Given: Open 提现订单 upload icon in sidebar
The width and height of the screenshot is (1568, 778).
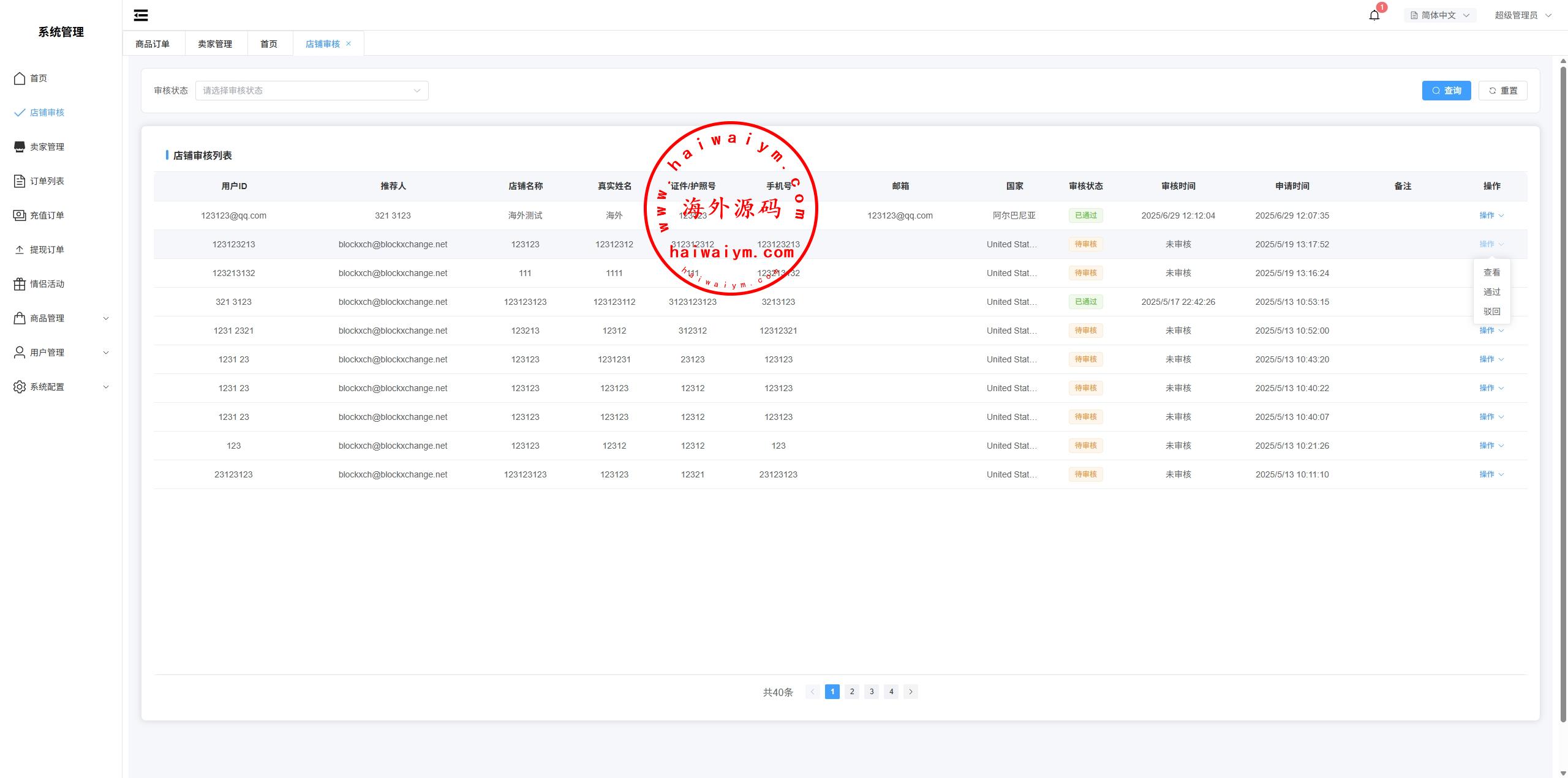Looking at the screenshot, I should [x=20, y=250].
